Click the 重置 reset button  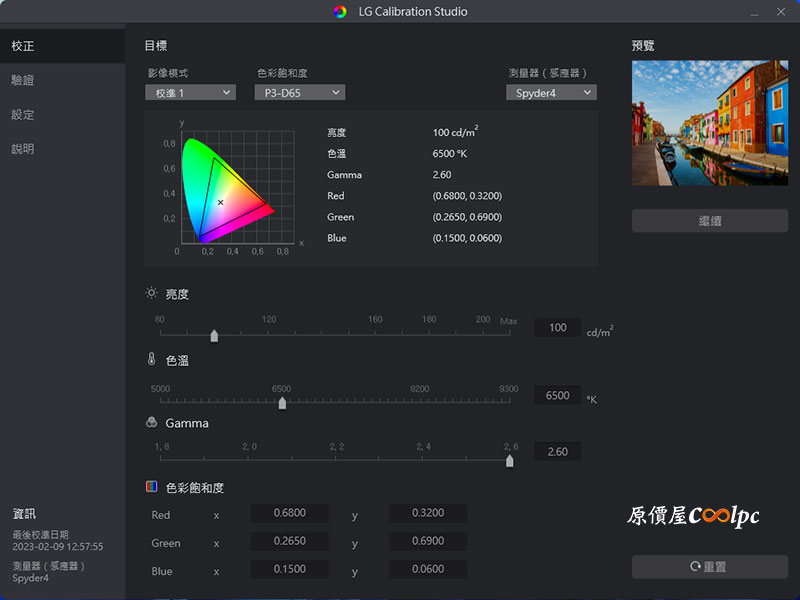(710, 567)
